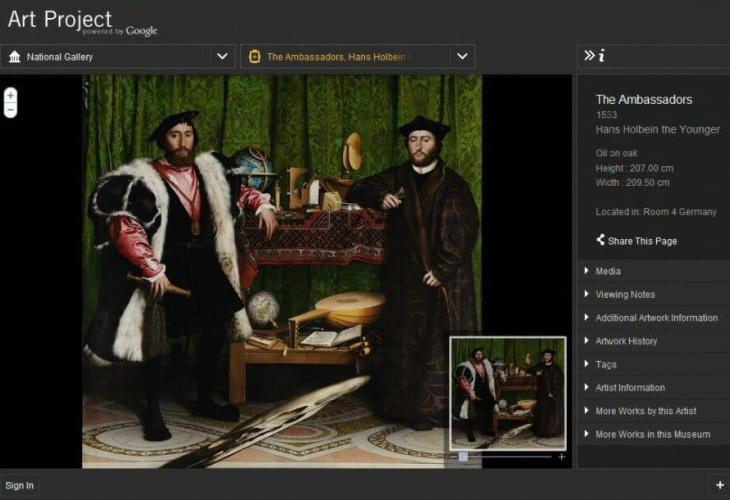Click plus icon in bottom-right corner
This screenshot has width=730, height=500.
(x=720, y=485)
